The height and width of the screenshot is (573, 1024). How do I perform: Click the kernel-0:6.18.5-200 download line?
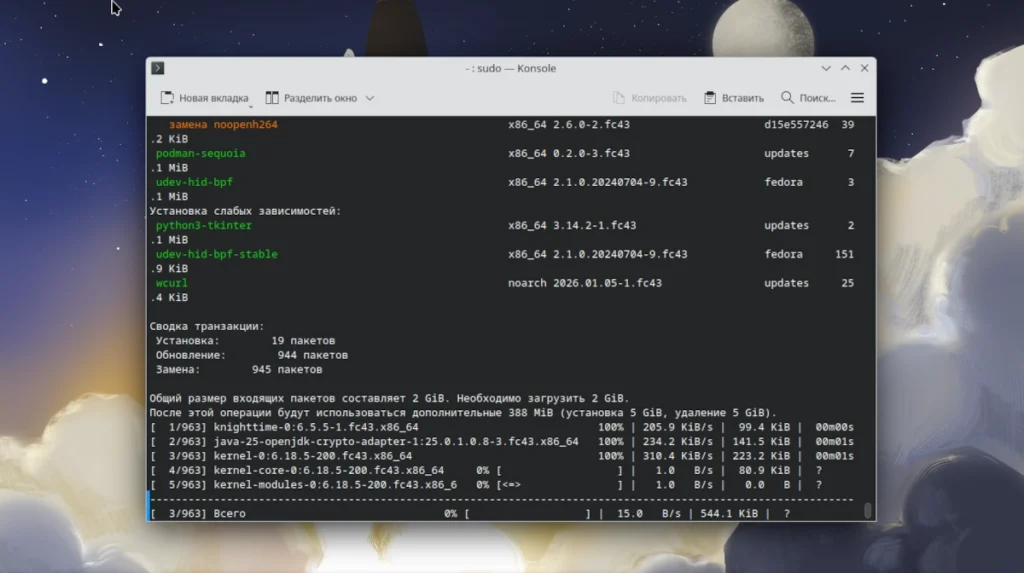(x=502, y=456)
